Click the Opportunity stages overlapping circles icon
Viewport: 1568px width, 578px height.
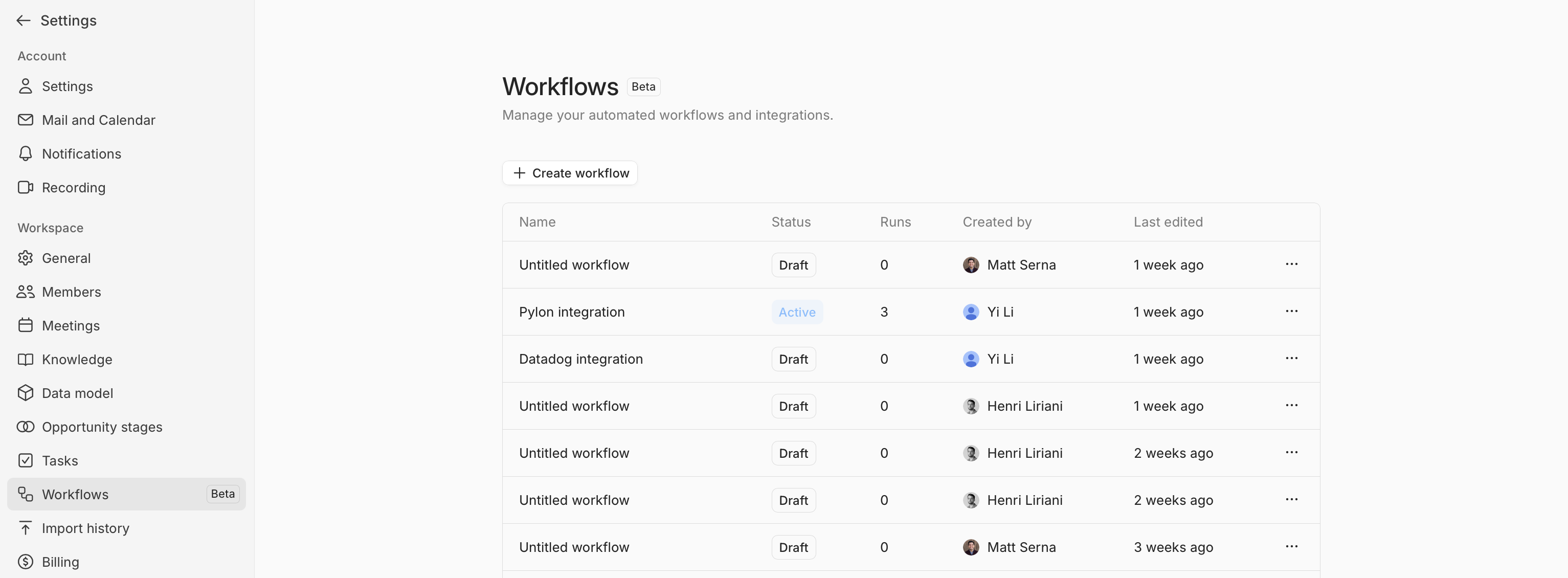point(25,427)
